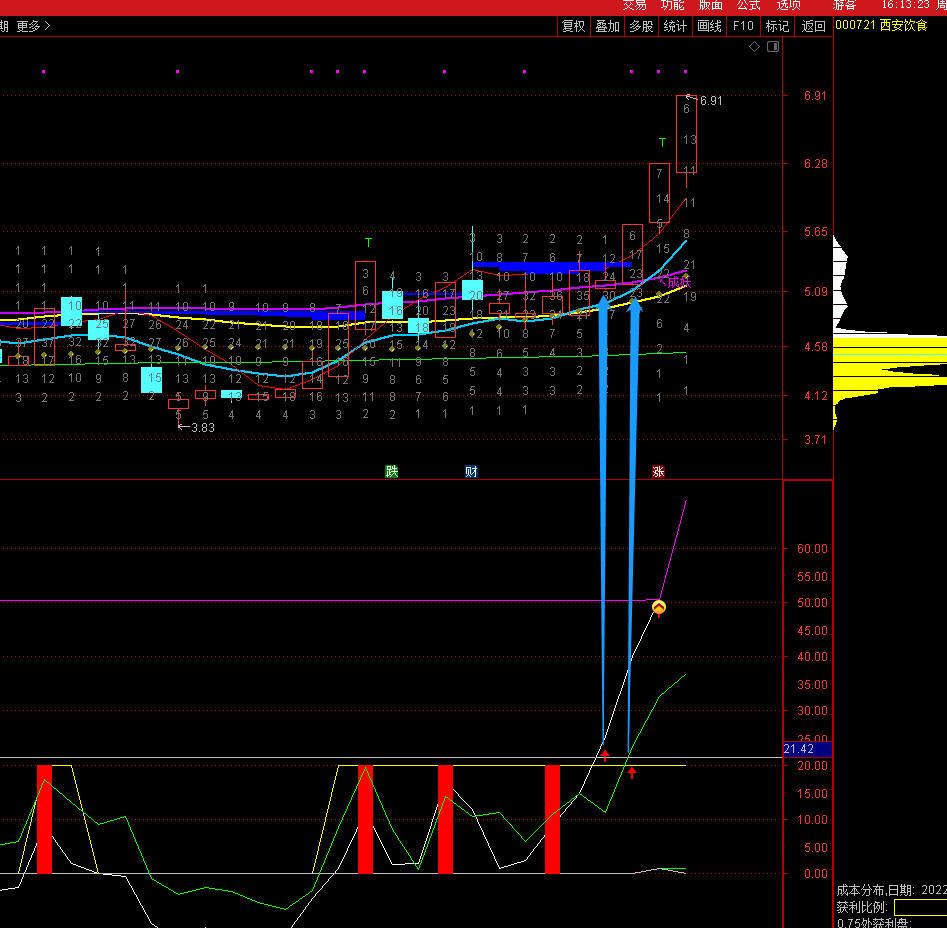Open the 功能 menu
Screen dimensions: 947x928
point(672,5)
